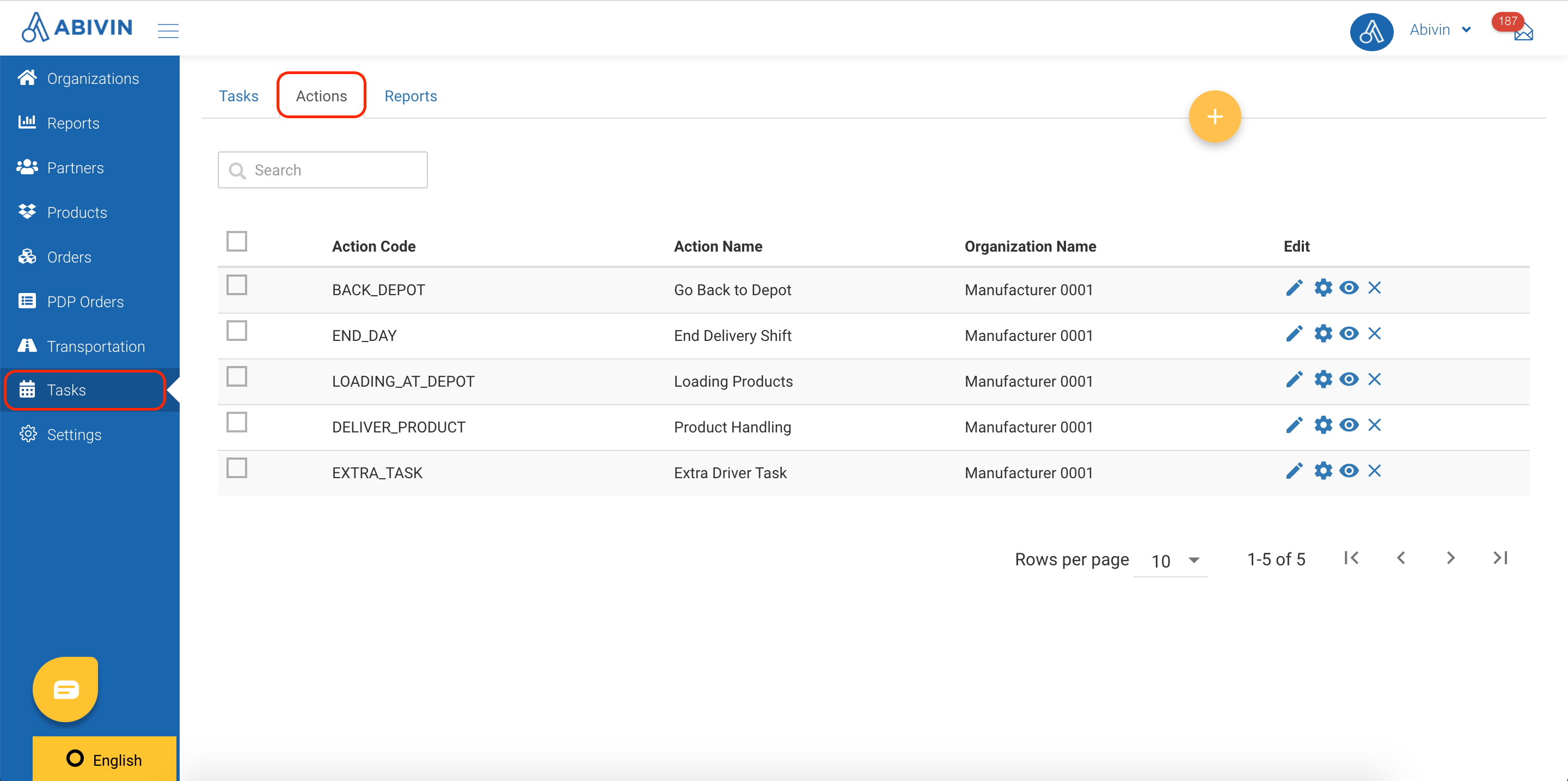1568x781 pixels.
Task: Open gear settings for LOADING_AT_DEPOT
Action: [1322, 379]
